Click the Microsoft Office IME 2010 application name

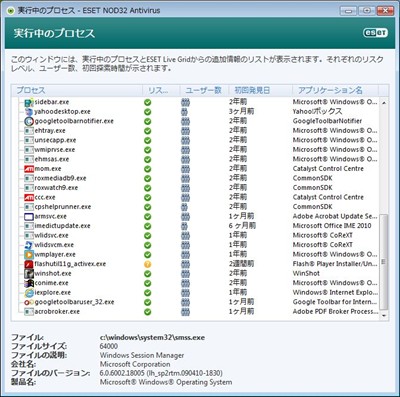pyautogui.click(x=332, y=226)
